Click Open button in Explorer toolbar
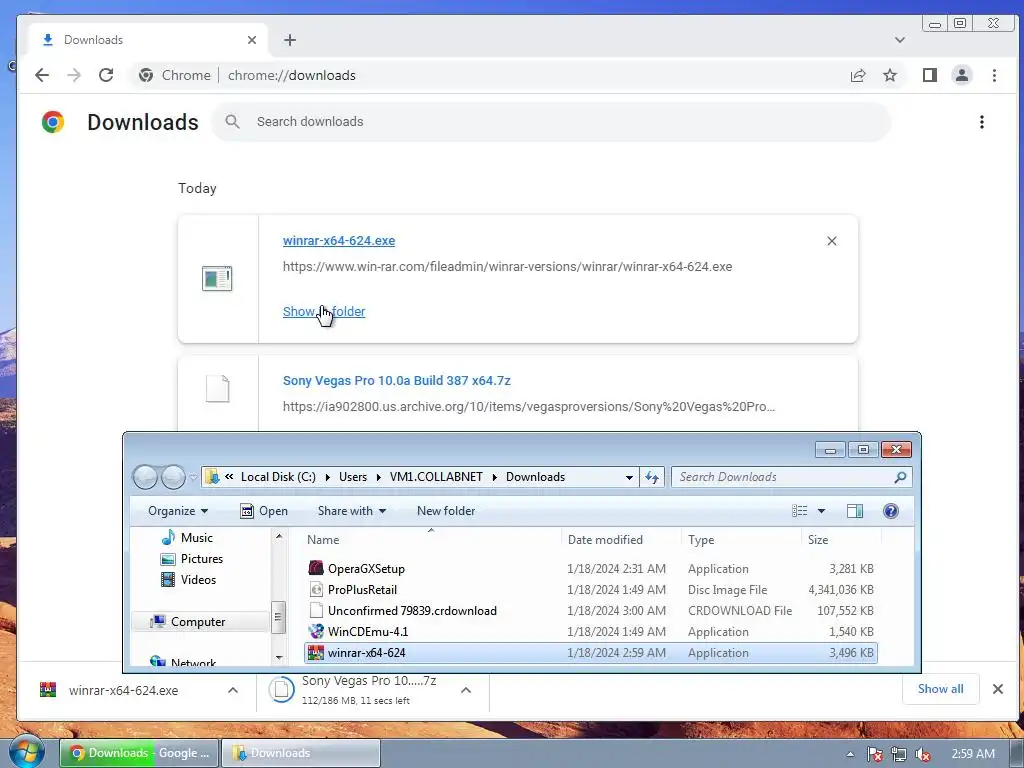The image size is (1024, 768). (264, 511)
